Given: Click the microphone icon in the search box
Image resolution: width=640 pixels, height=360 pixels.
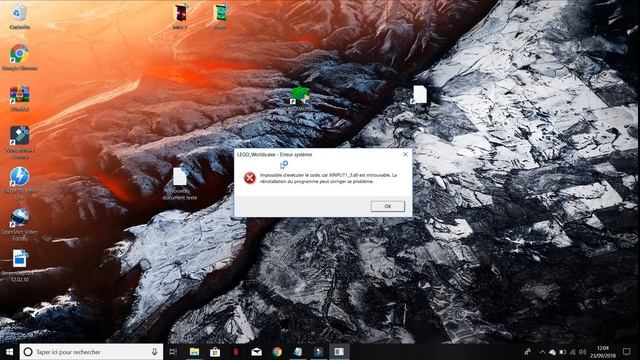Looking at the screenshot, I should point(154,351).
